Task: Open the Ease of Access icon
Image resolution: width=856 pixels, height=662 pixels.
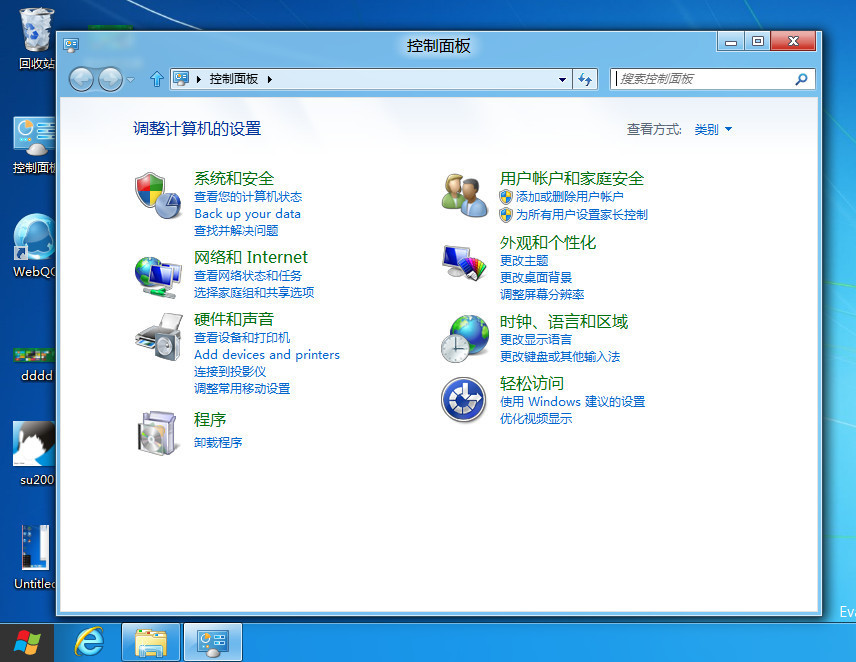Action: click(x=463, y=399)
